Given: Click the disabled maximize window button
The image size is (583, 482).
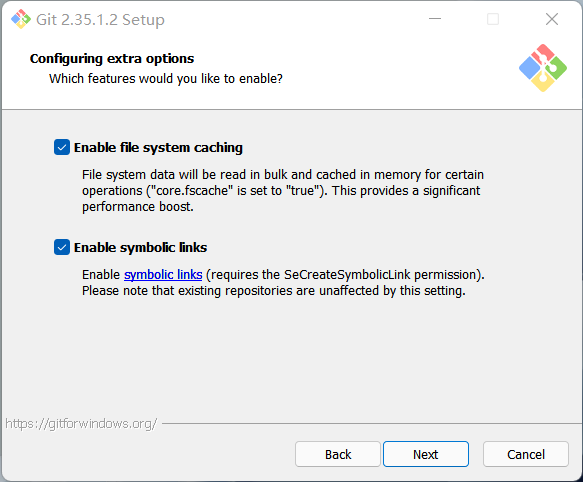Looking at the screenshot, I should (x=493, y=19).
